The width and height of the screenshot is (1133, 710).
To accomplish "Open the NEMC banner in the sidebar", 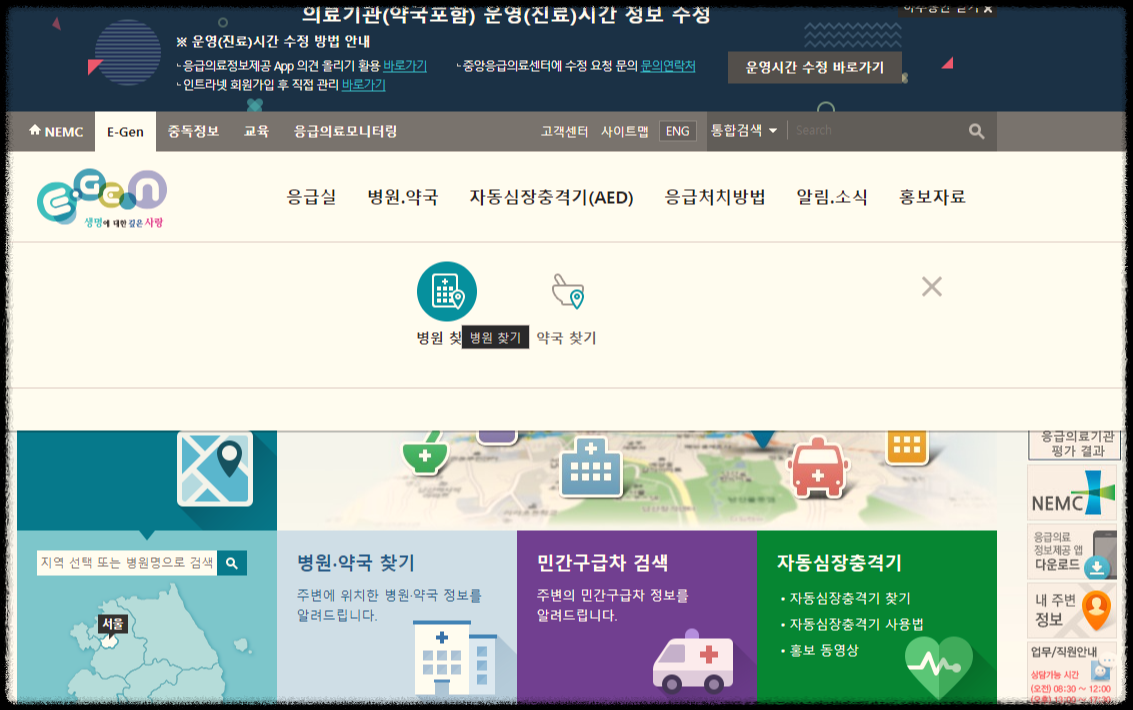I will (1072, 493).
